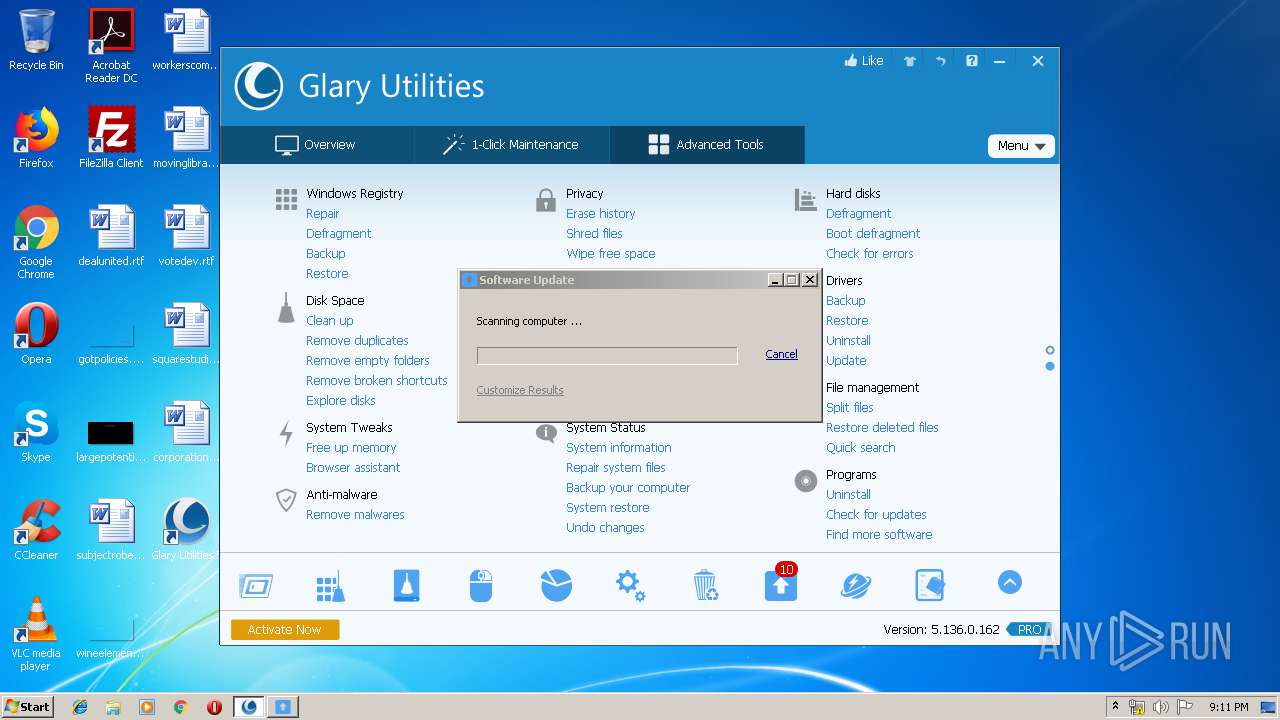This screenshot has width=1280, height=720.
Task: Open the Windows Start menu
Action: click(28, 706)
